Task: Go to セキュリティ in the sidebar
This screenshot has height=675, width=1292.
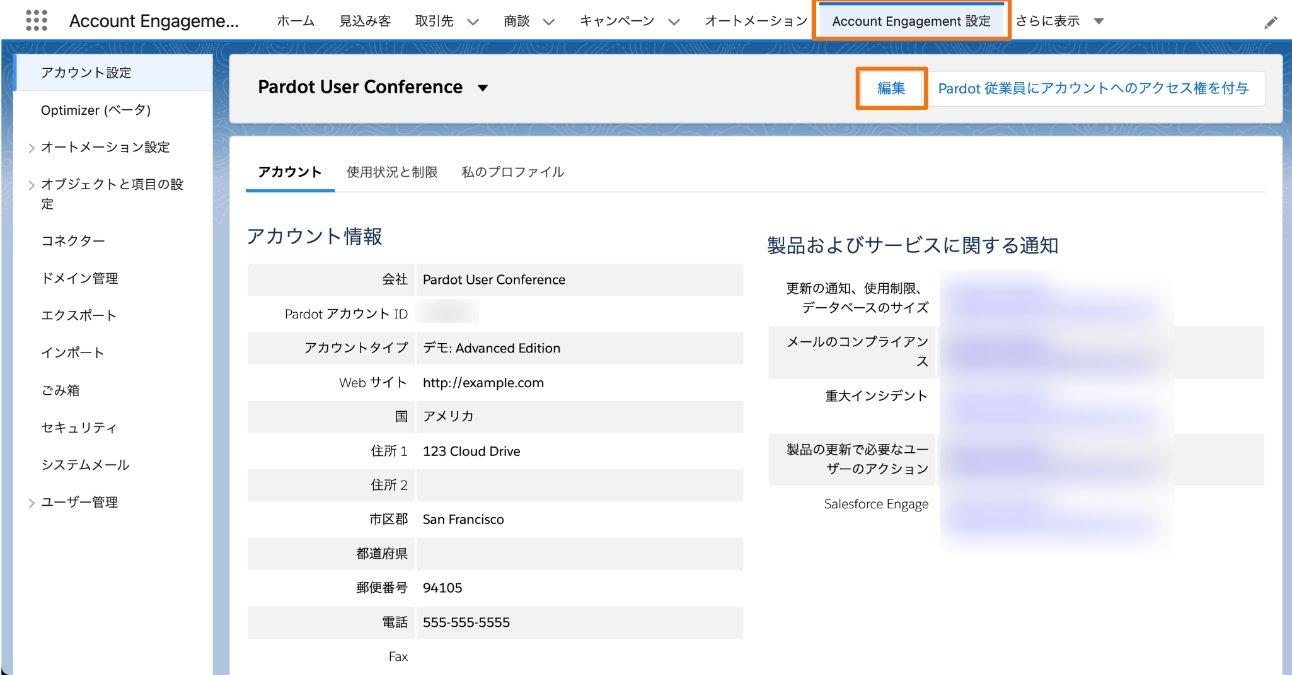Action: (79, 427)
